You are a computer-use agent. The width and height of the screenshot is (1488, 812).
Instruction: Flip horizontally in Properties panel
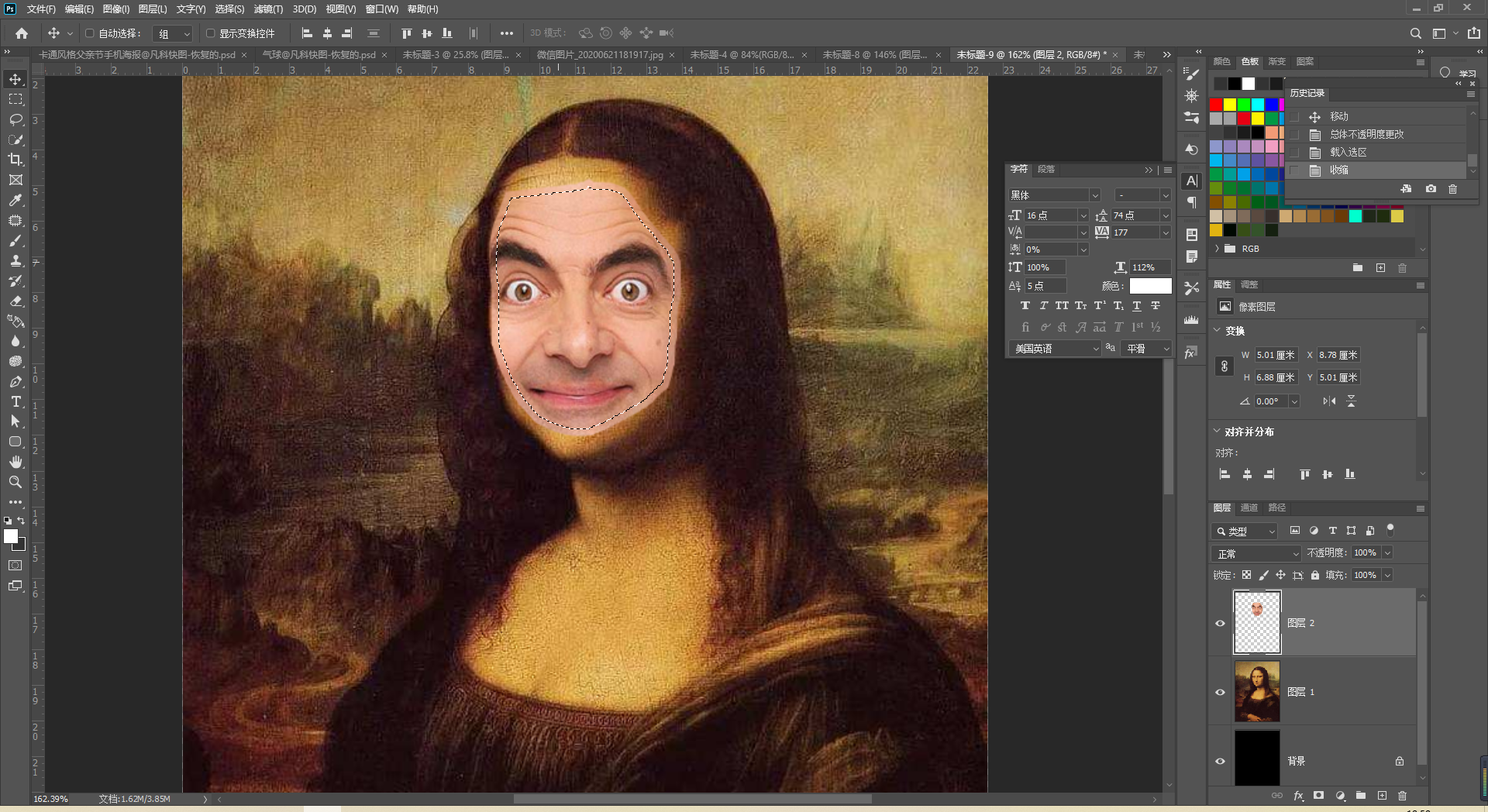pyautogui.click(x=1329, y=401)
